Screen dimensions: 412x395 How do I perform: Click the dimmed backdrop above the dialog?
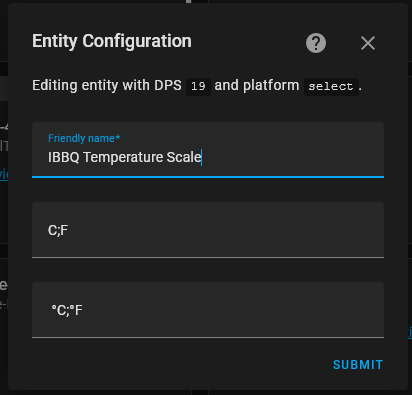click(x=100, y=1)
